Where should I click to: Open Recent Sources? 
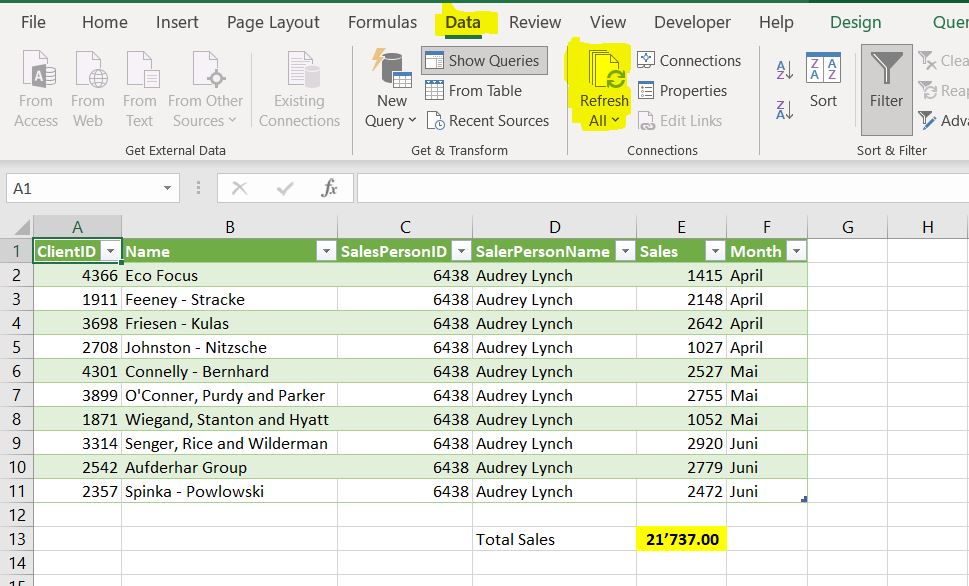487,121
